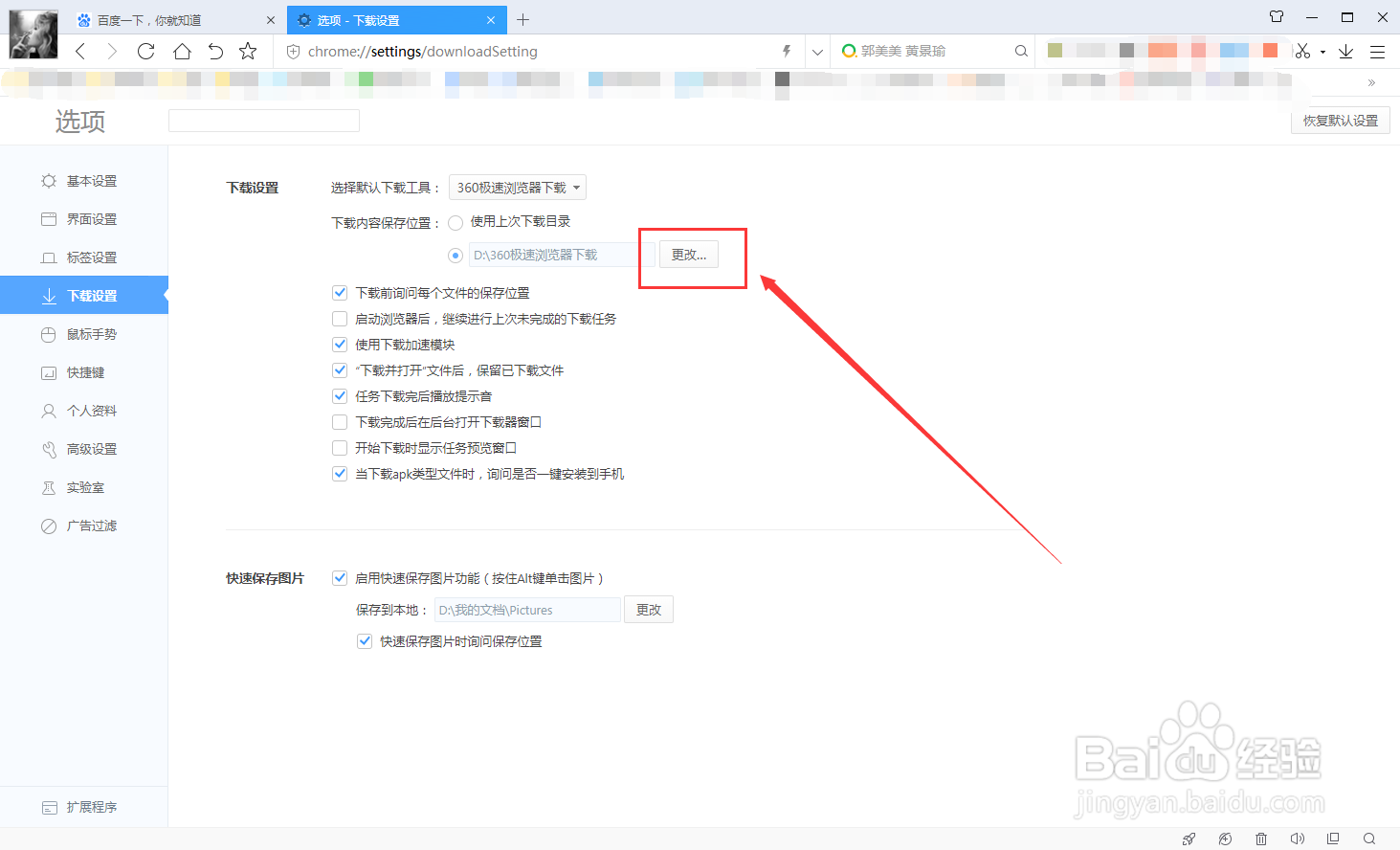Reload the current page

(145, 52)
